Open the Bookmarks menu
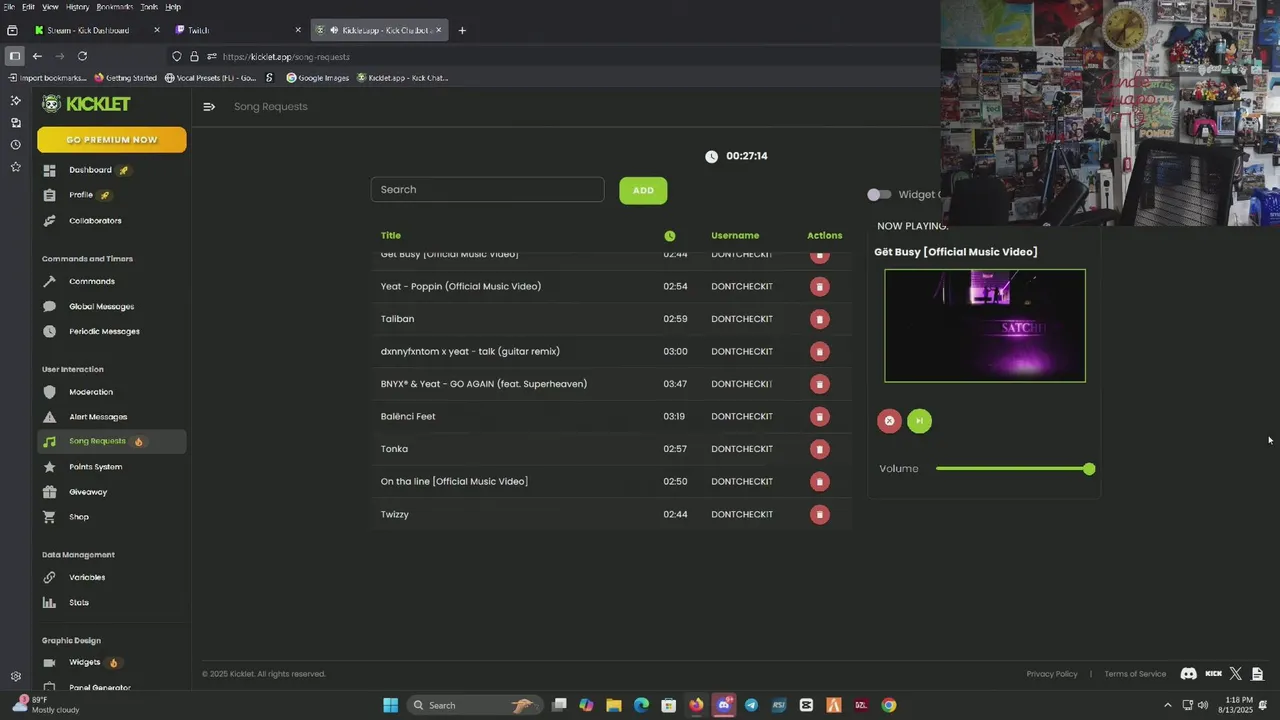The height and width of the screenshot is (720, 1280). 115,7
